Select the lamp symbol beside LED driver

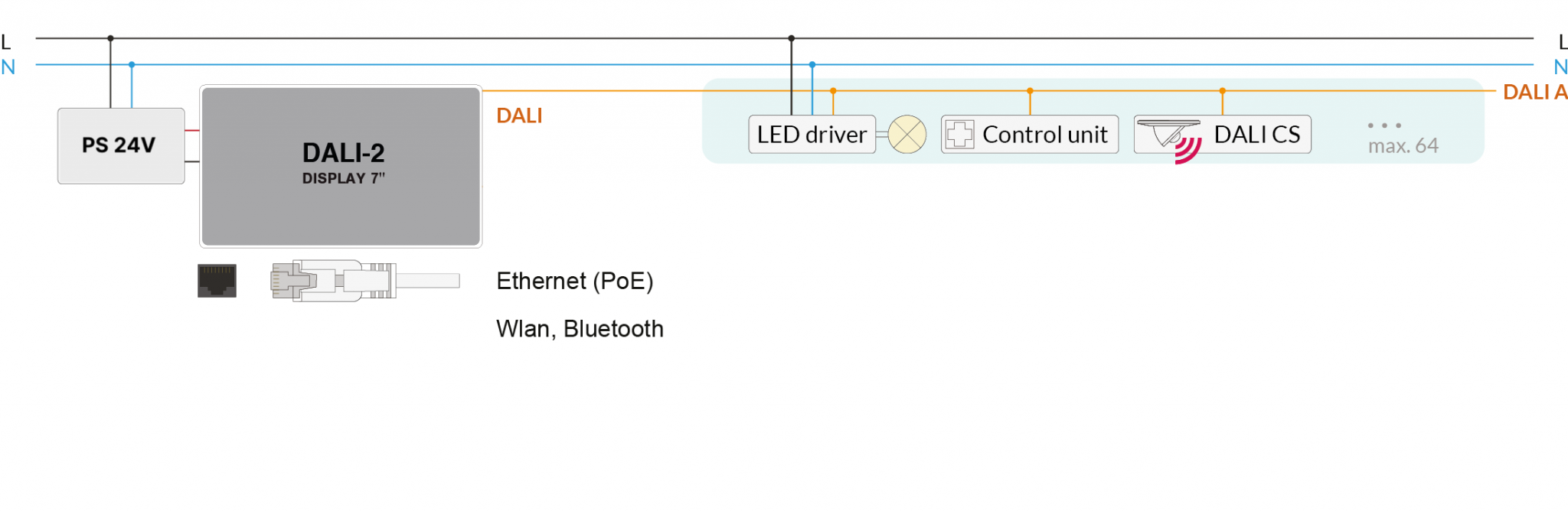click(907, 135)
